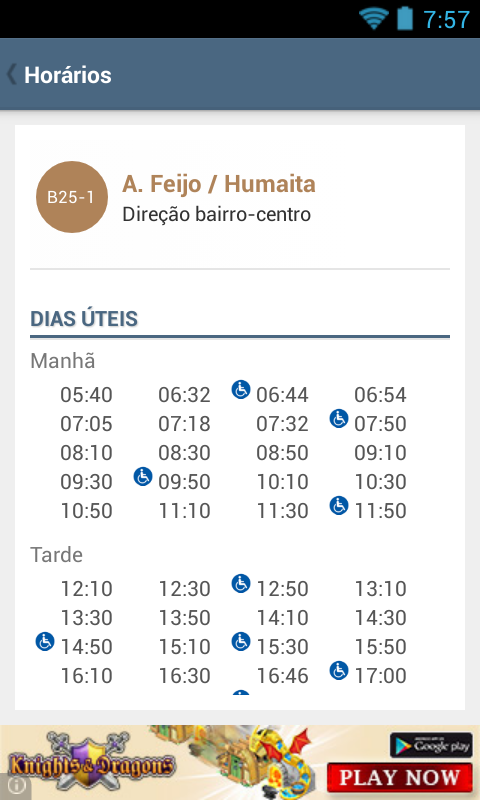Select the 05:40 morning departure
Screen dimensions: 480x800
click(x=86, y=395)
